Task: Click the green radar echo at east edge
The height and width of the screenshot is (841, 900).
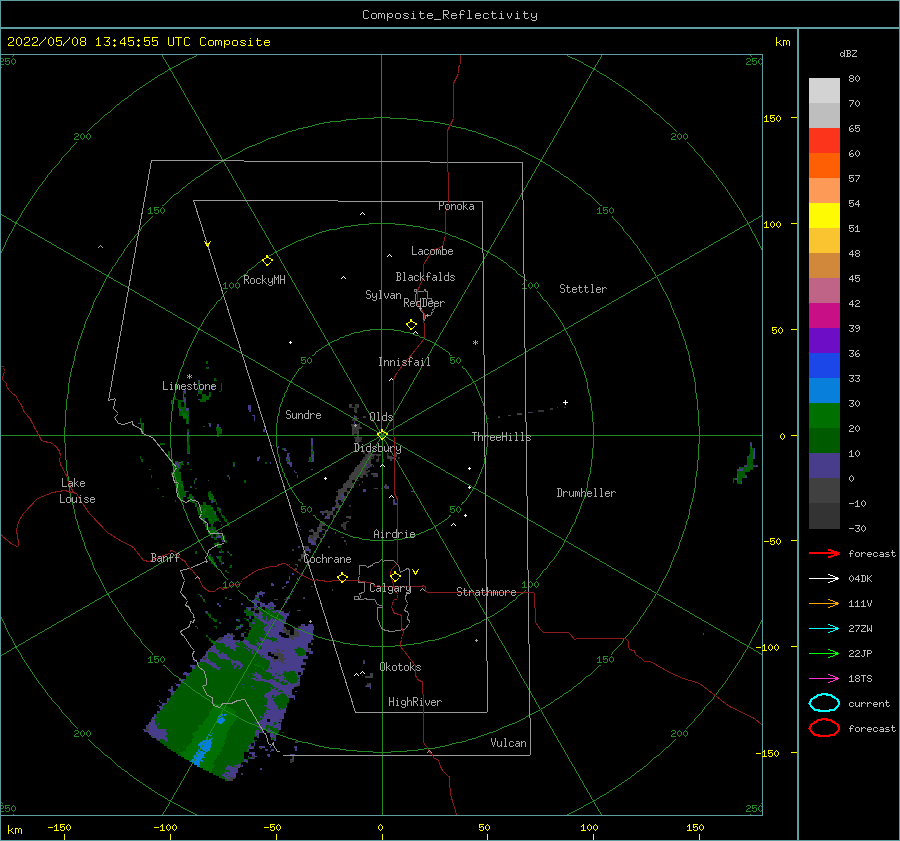Action: [746, 466]
